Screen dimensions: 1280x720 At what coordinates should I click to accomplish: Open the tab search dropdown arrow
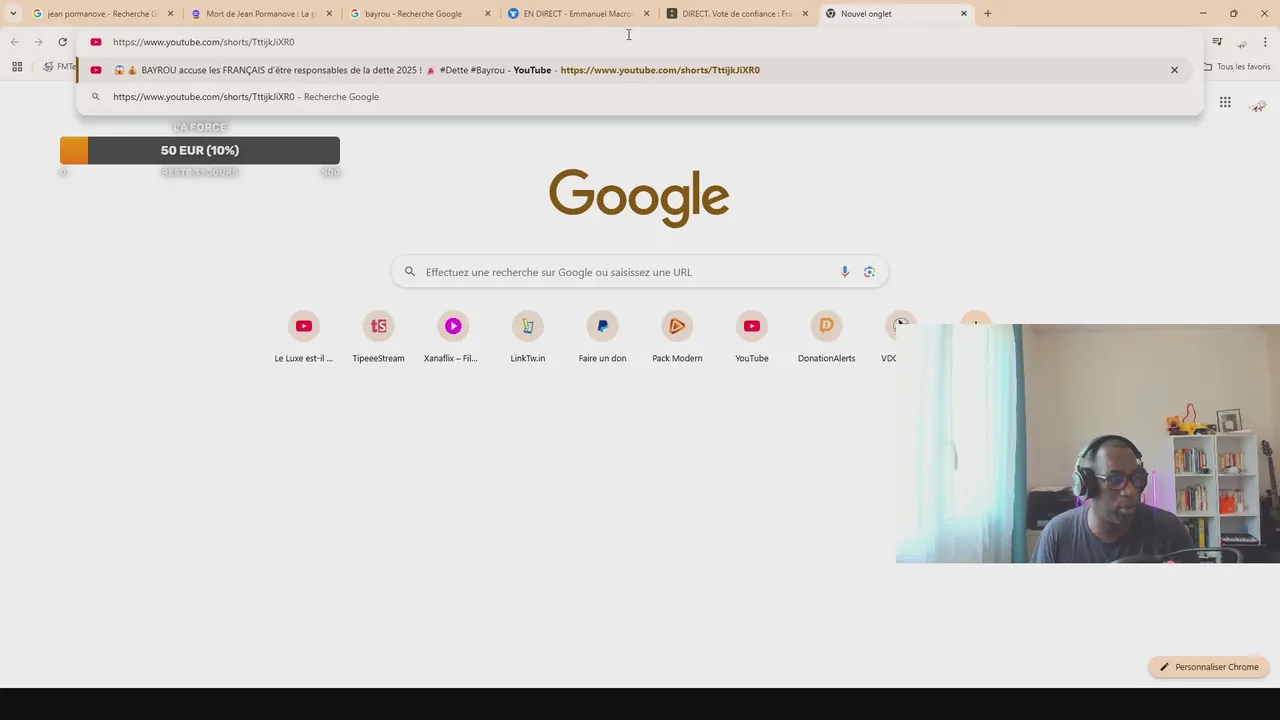coord(13,14)
